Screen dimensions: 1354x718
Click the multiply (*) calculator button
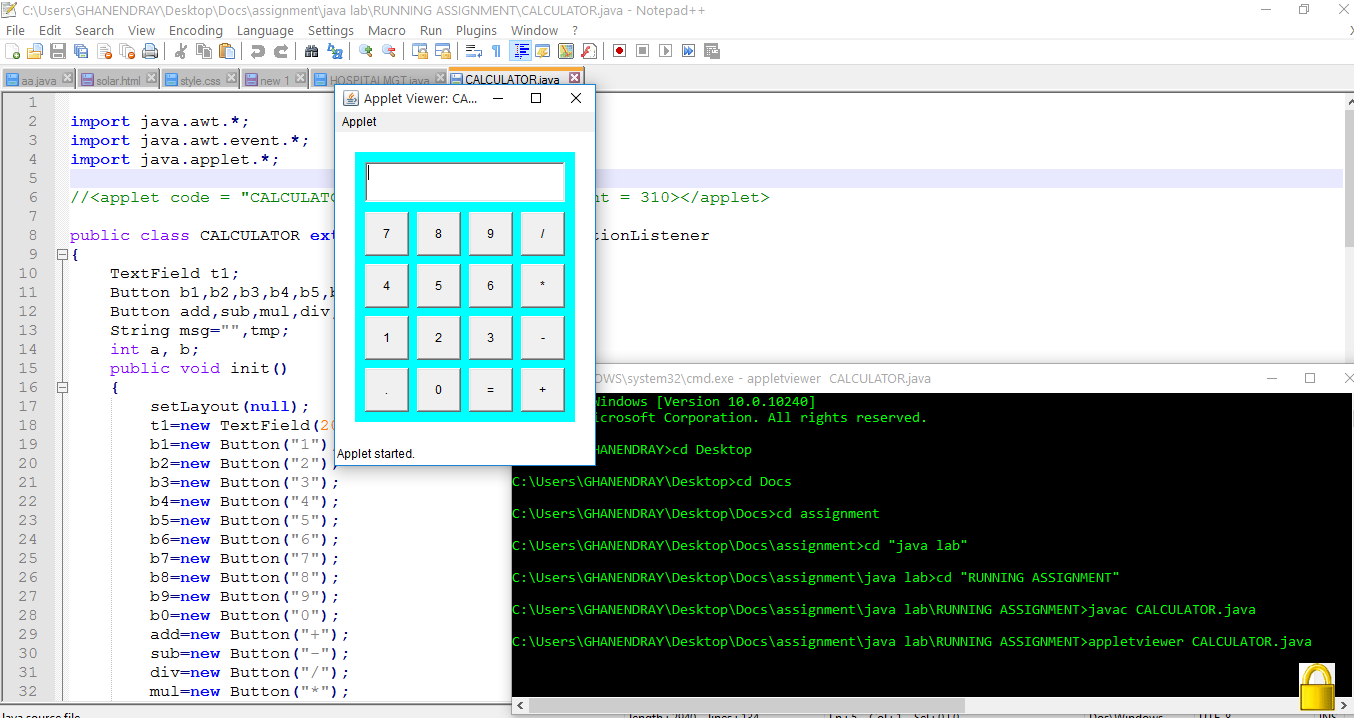[x=542, y=285]
